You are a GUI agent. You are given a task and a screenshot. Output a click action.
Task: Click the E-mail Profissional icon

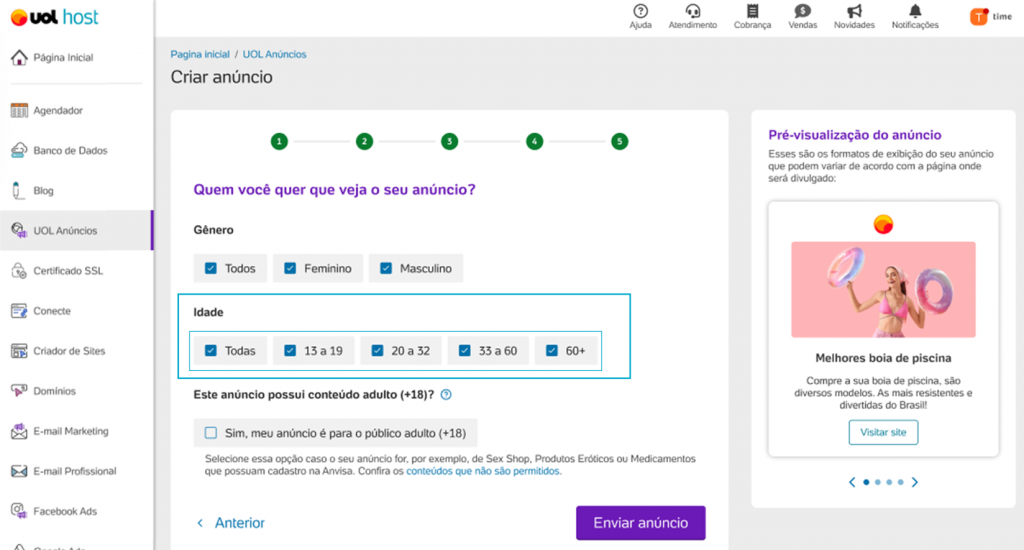(19, 471)
